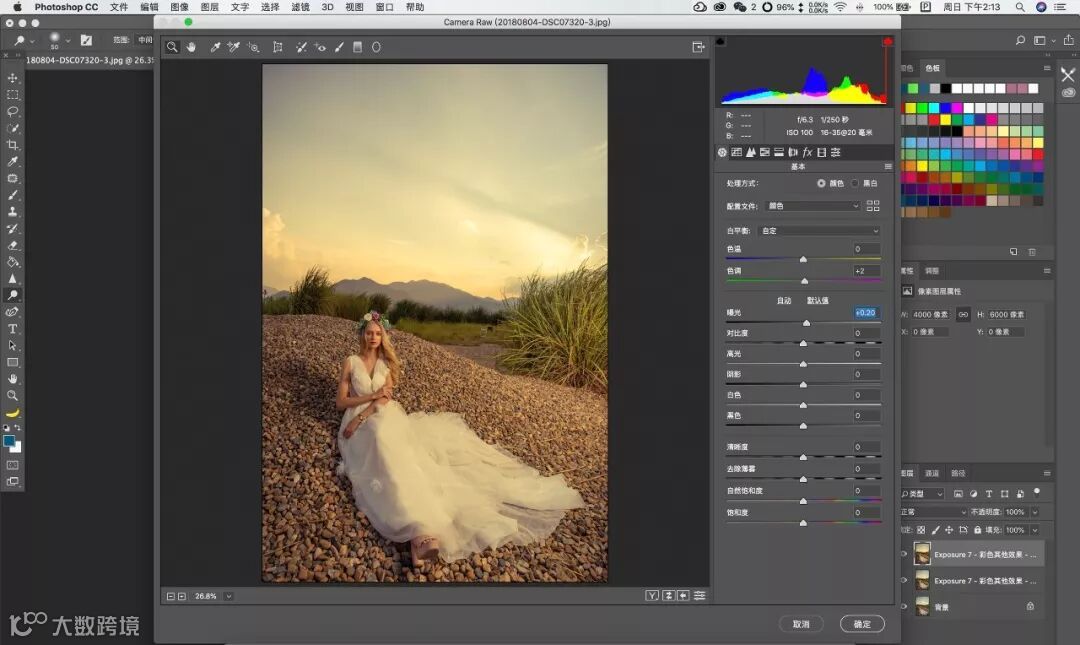The image size is (1080, 645).
Task: Toggle lock all for the layer
Action: point(977,530)
